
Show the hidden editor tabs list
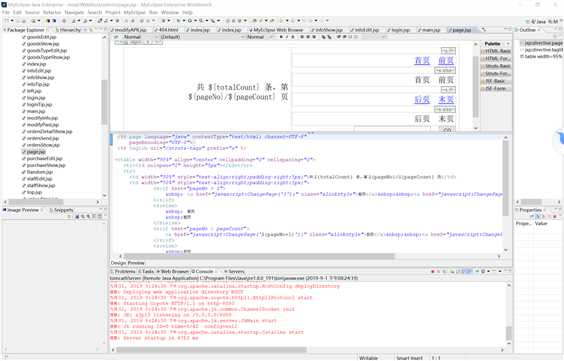pos(485,30)
